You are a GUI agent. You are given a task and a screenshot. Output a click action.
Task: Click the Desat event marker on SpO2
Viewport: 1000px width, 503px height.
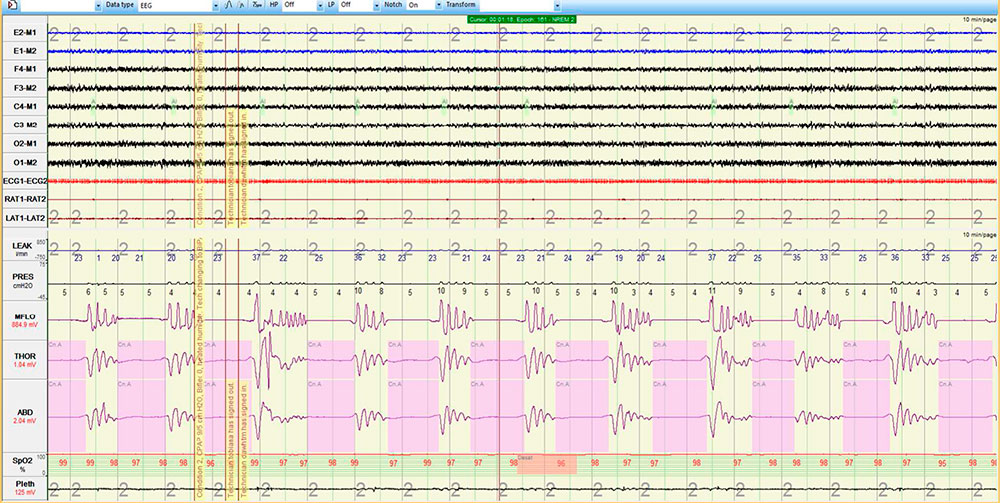[x=547, y=464]
